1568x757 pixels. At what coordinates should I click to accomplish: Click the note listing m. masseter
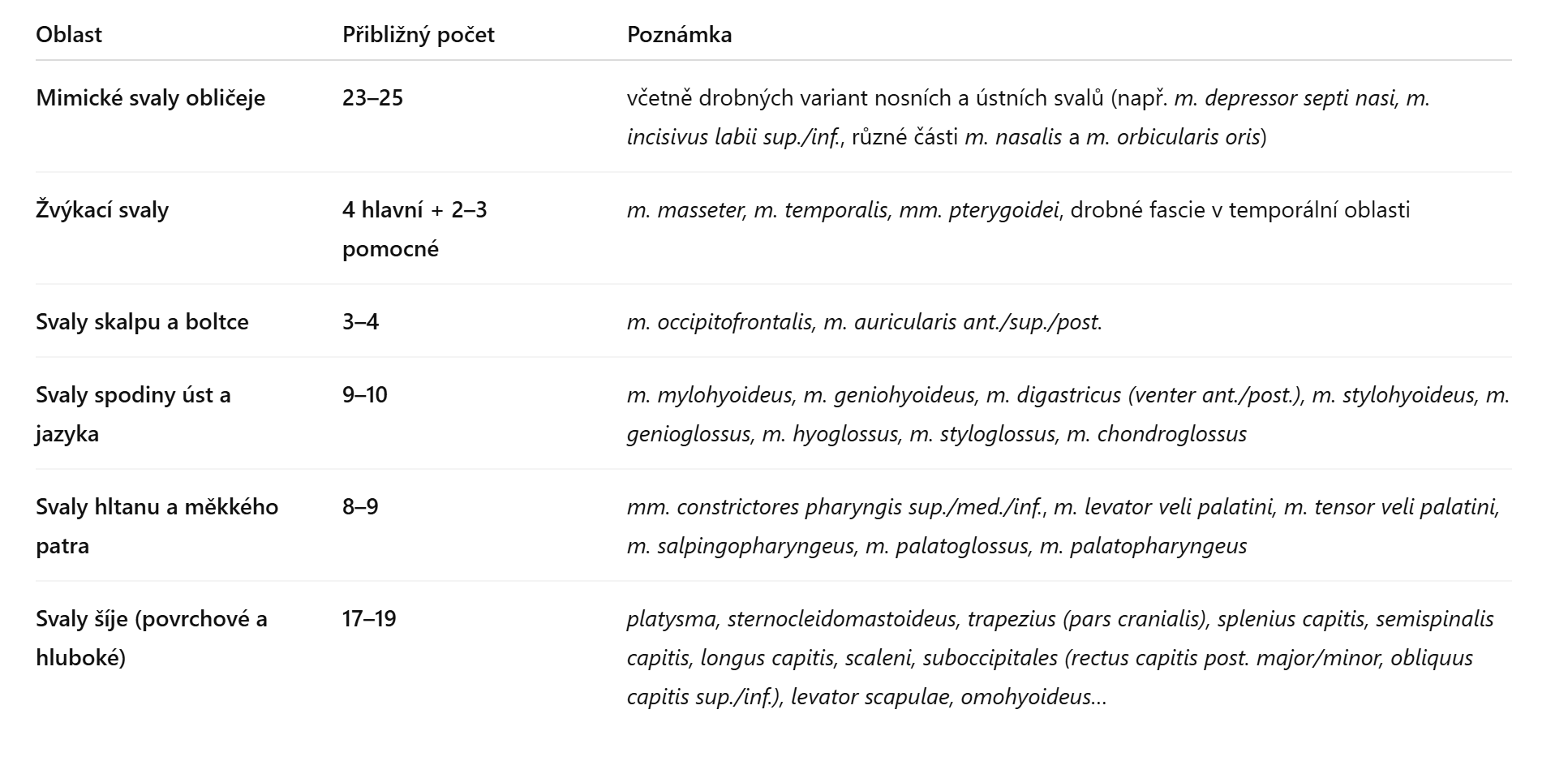[1018, 210]
